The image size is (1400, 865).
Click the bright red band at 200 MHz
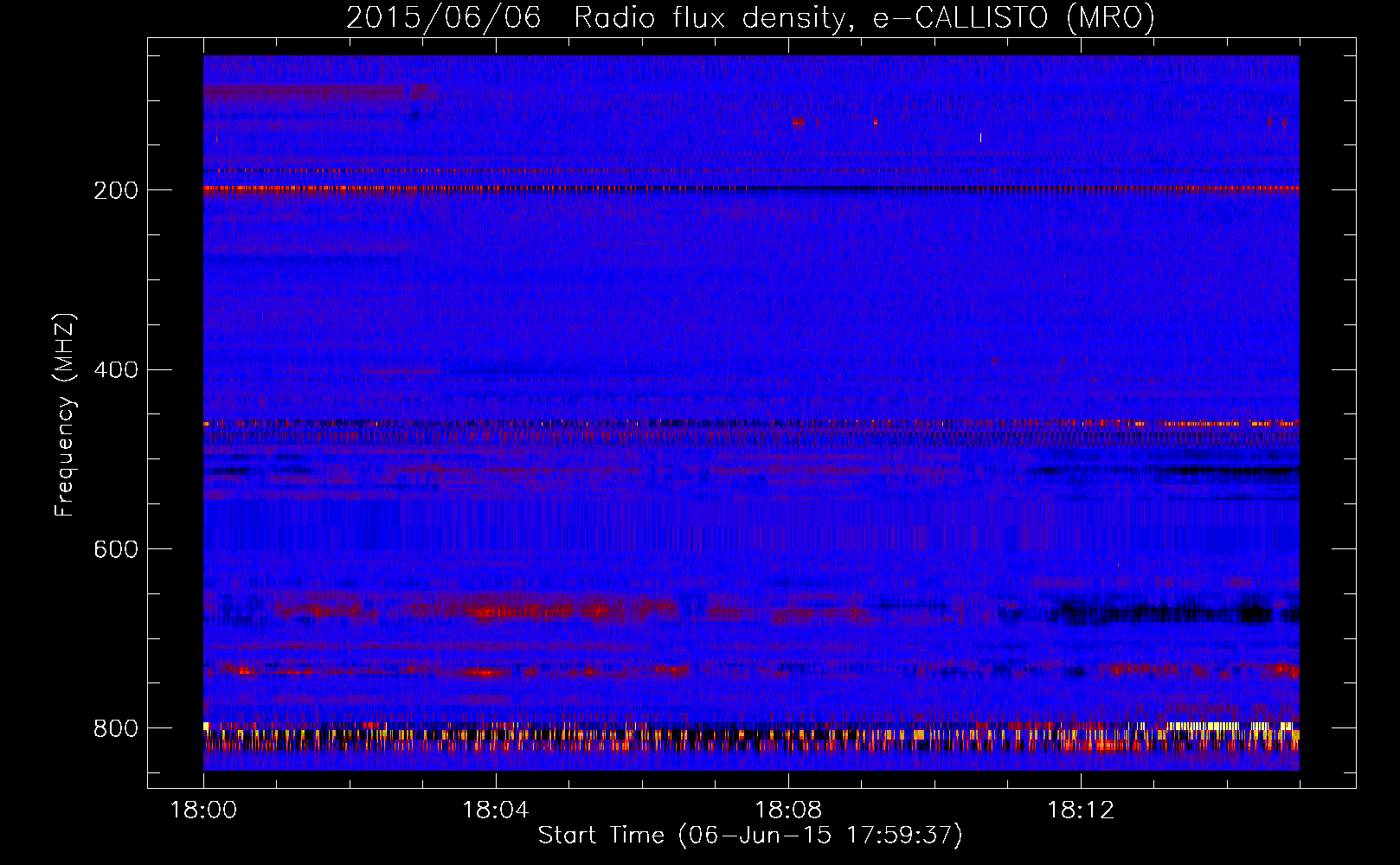pyautogui.click(x=751, y=188)
